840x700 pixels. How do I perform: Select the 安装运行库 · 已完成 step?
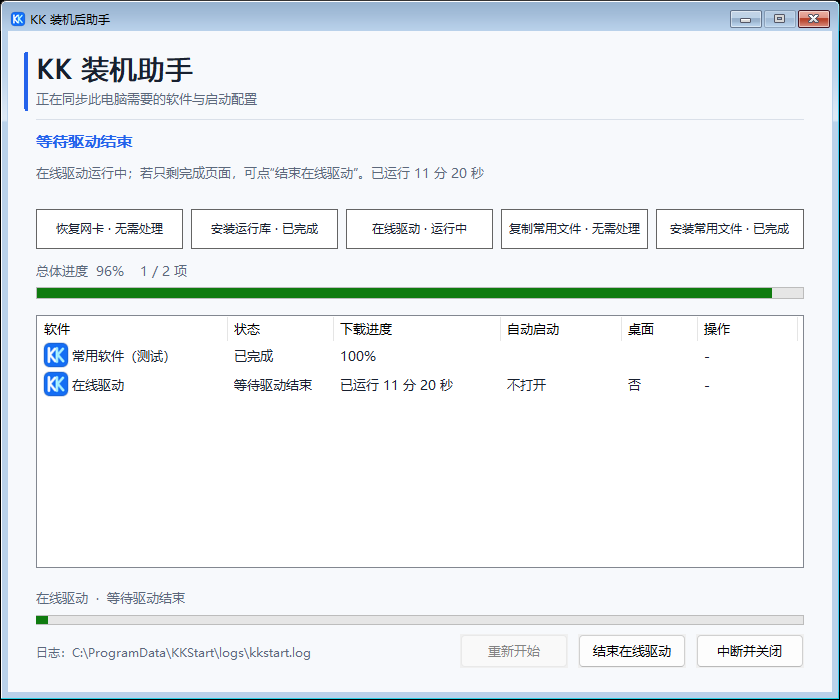pos(264,229)
